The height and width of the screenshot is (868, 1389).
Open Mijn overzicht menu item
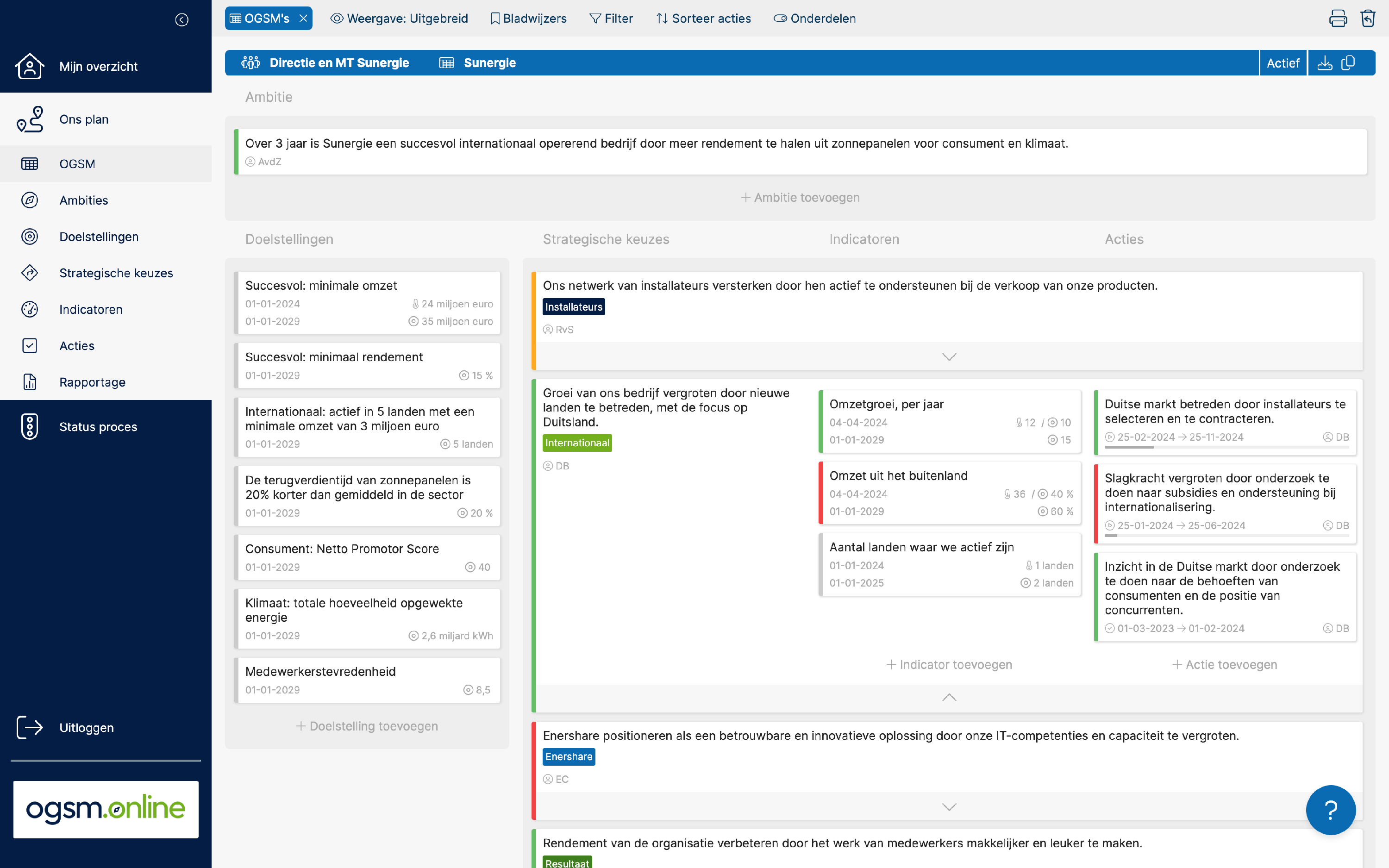click(x=99, y=67)
